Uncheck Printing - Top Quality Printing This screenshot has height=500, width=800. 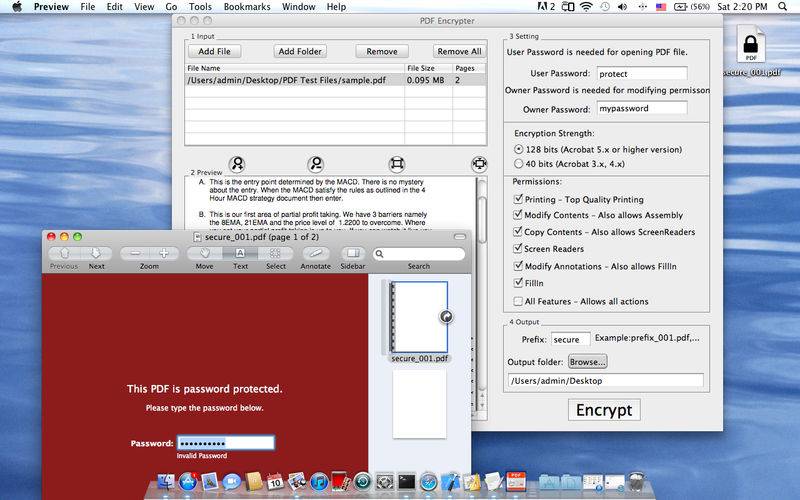pyautogui.click(x=518, y=199)
